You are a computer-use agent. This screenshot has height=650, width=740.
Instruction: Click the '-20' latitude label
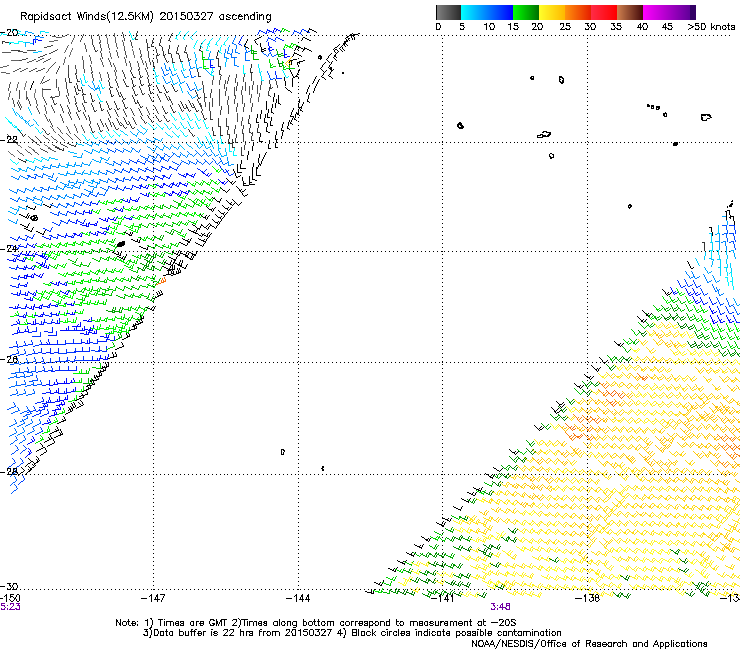coord(9,33)
